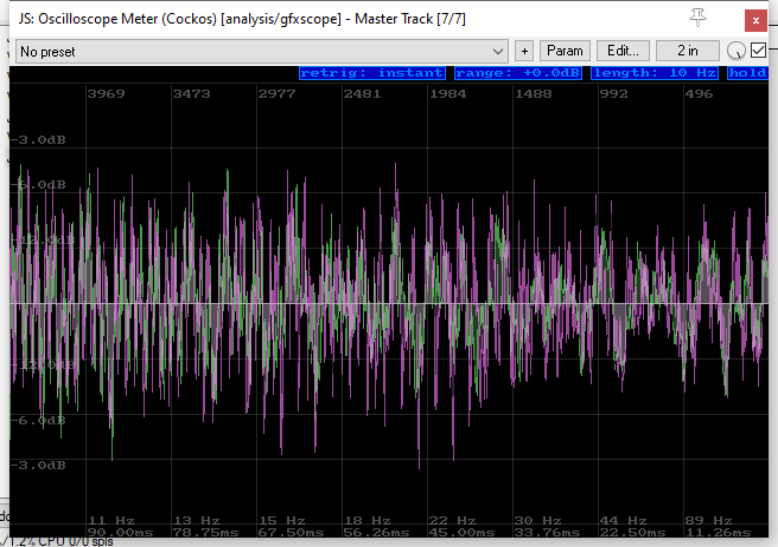Click the 11 Hz frequency label

[112, 521]
